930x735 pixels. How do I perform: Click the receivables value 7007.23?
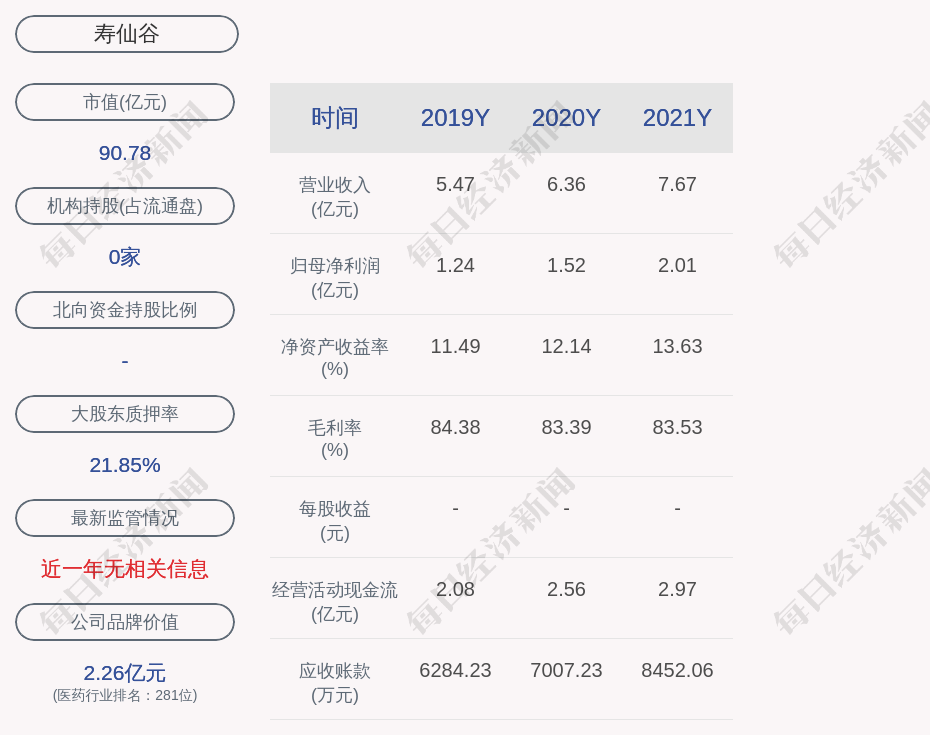(566, 670)
